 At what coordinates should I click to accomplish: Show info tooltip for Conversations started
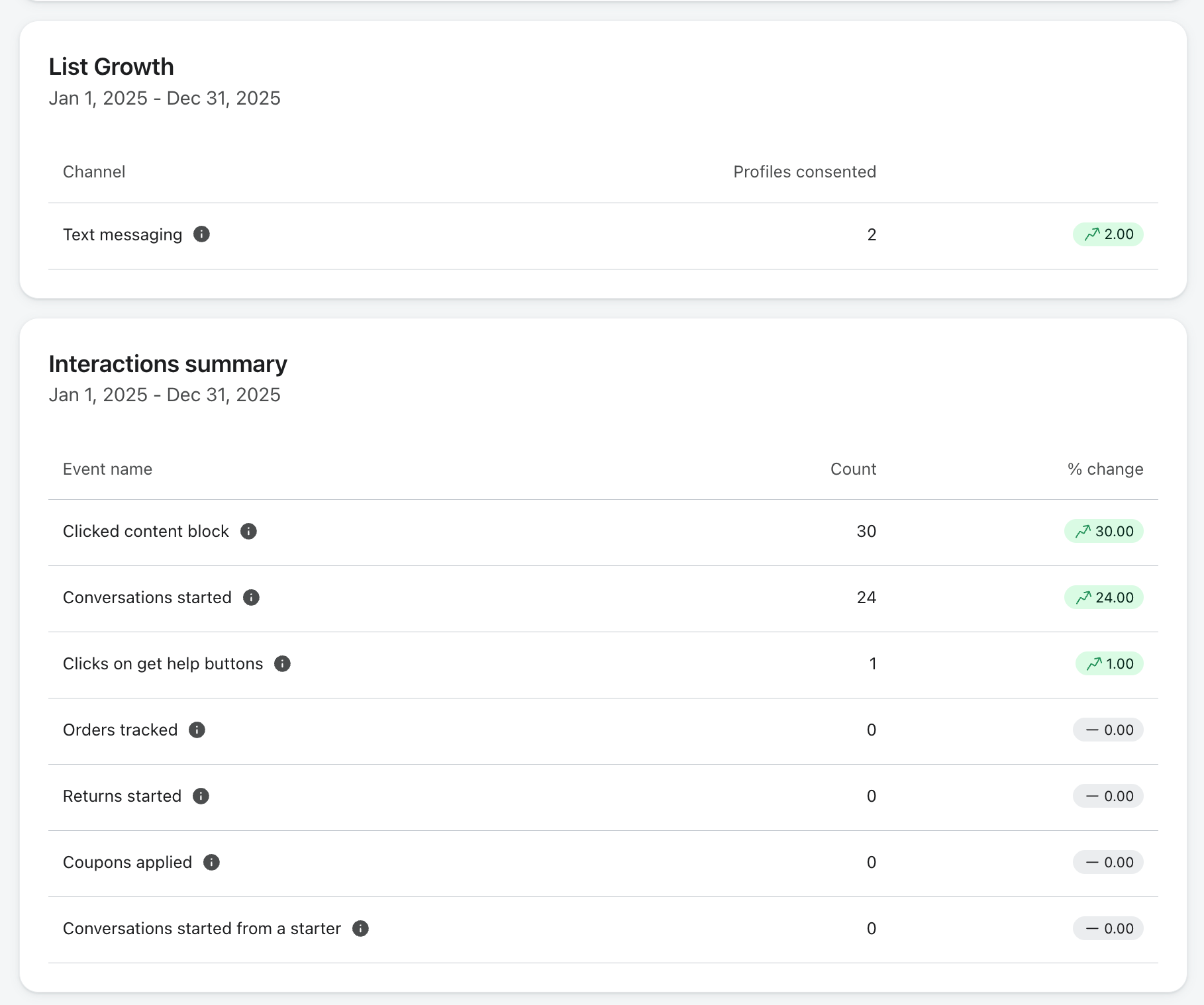tap(251, 598)
